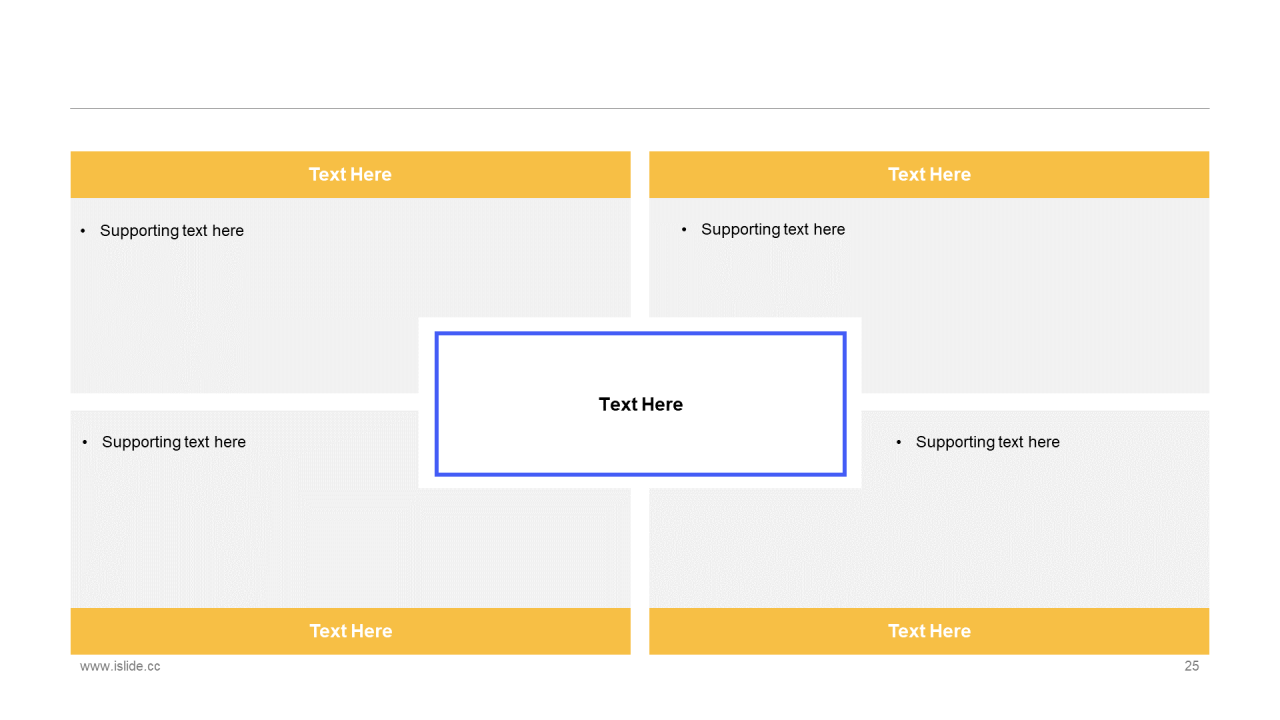The height and width of the screenshot is (720, 1280).
Task: Select the top-right yellow "Text Here" header
Action: click(929, 174)
